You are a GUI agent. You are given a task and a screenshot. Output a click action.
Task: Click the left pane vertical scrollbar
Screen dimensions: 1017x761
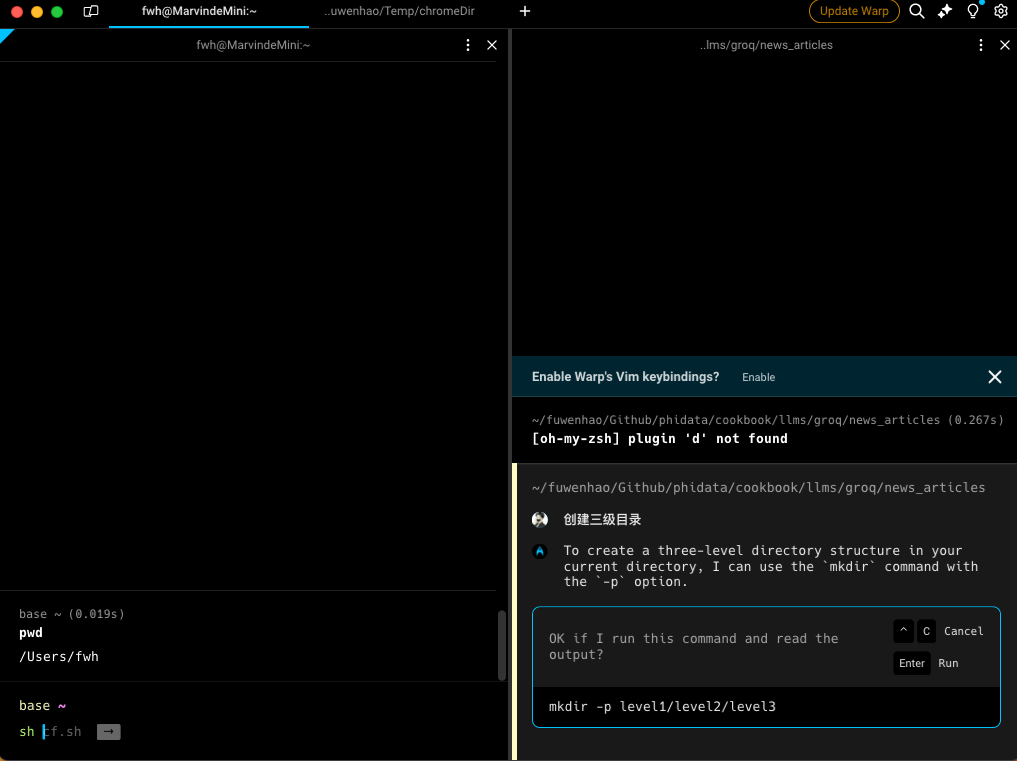tap(502, 645)
